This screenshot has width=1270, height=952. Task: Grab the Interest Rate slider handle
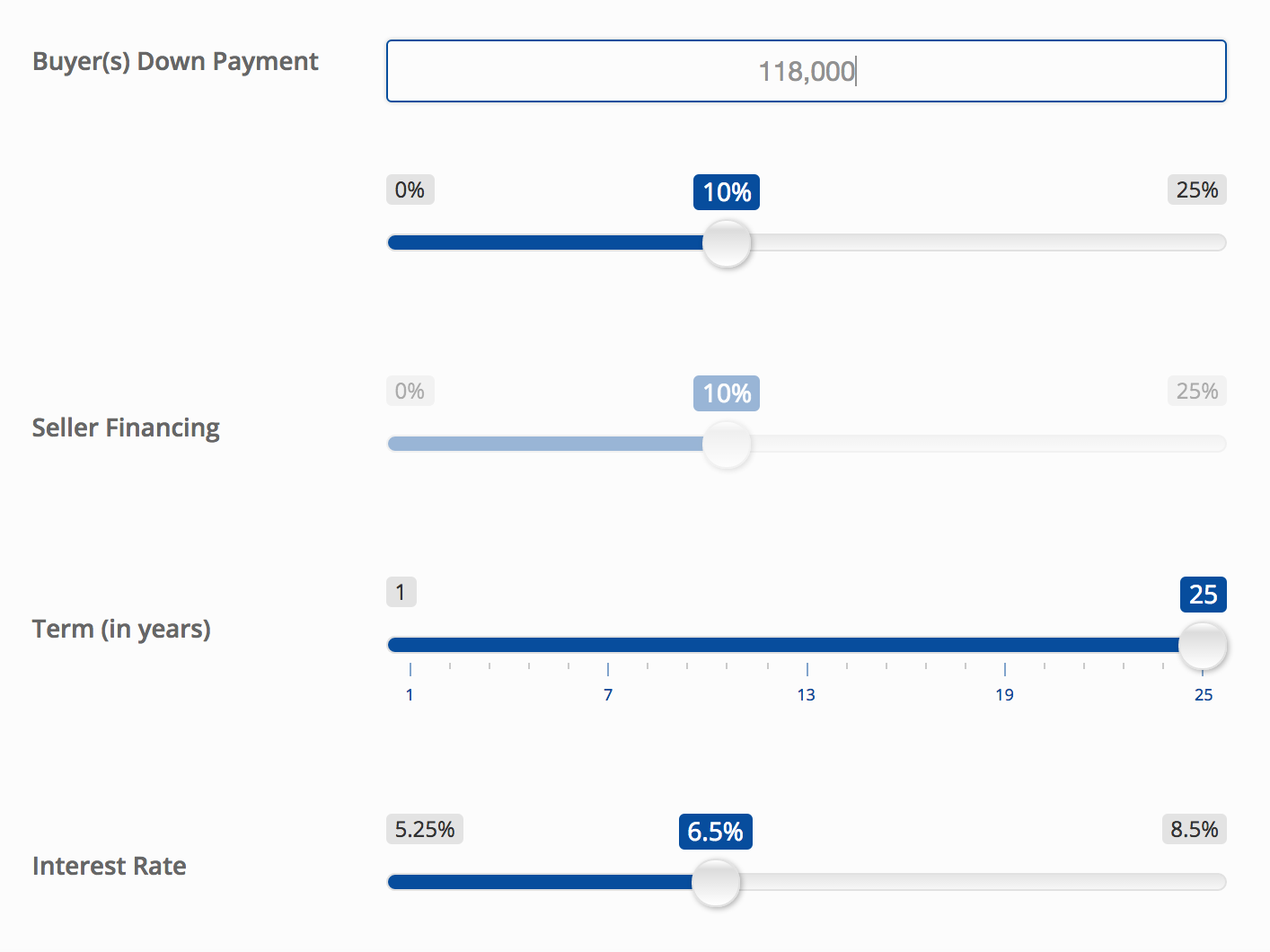point(716,883)
